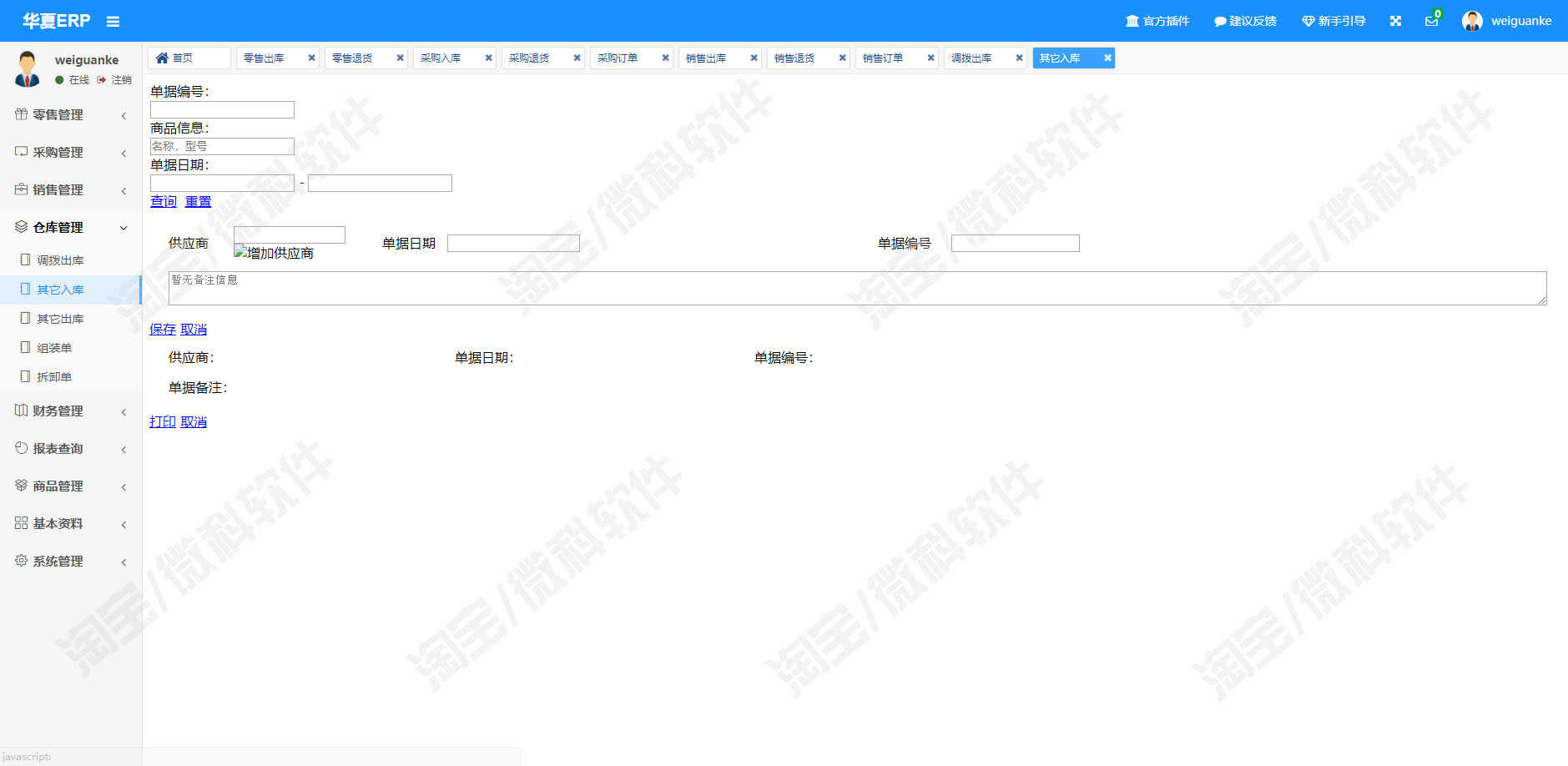1568x766 pixels.
Task: Close the 采购订单 tab
Action: (665, 58)
